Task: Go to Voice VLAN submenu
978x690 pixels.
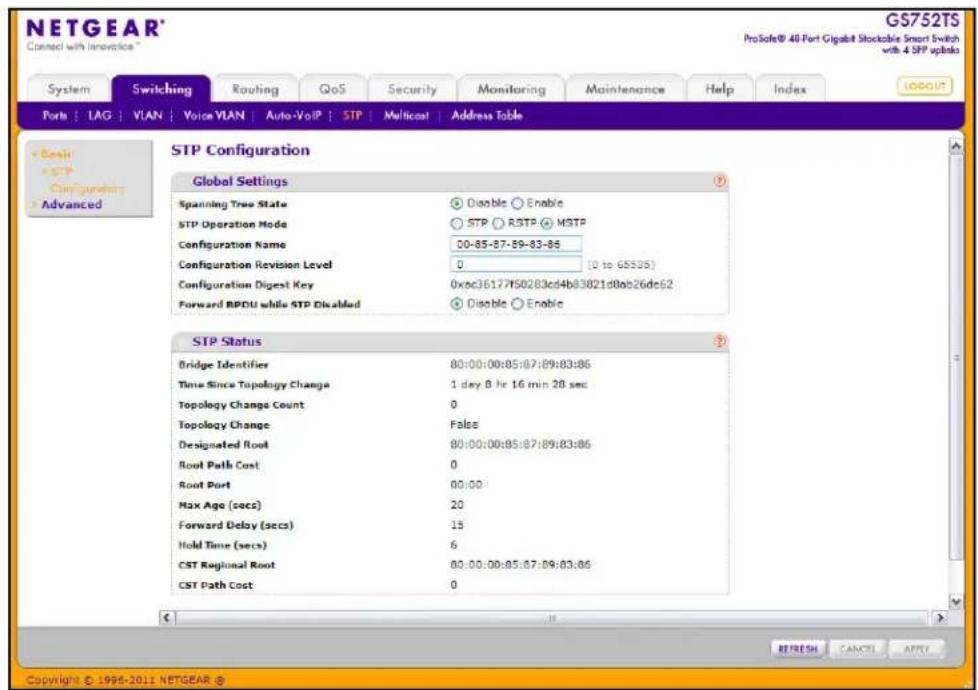Action: click(x=214, y=115)
